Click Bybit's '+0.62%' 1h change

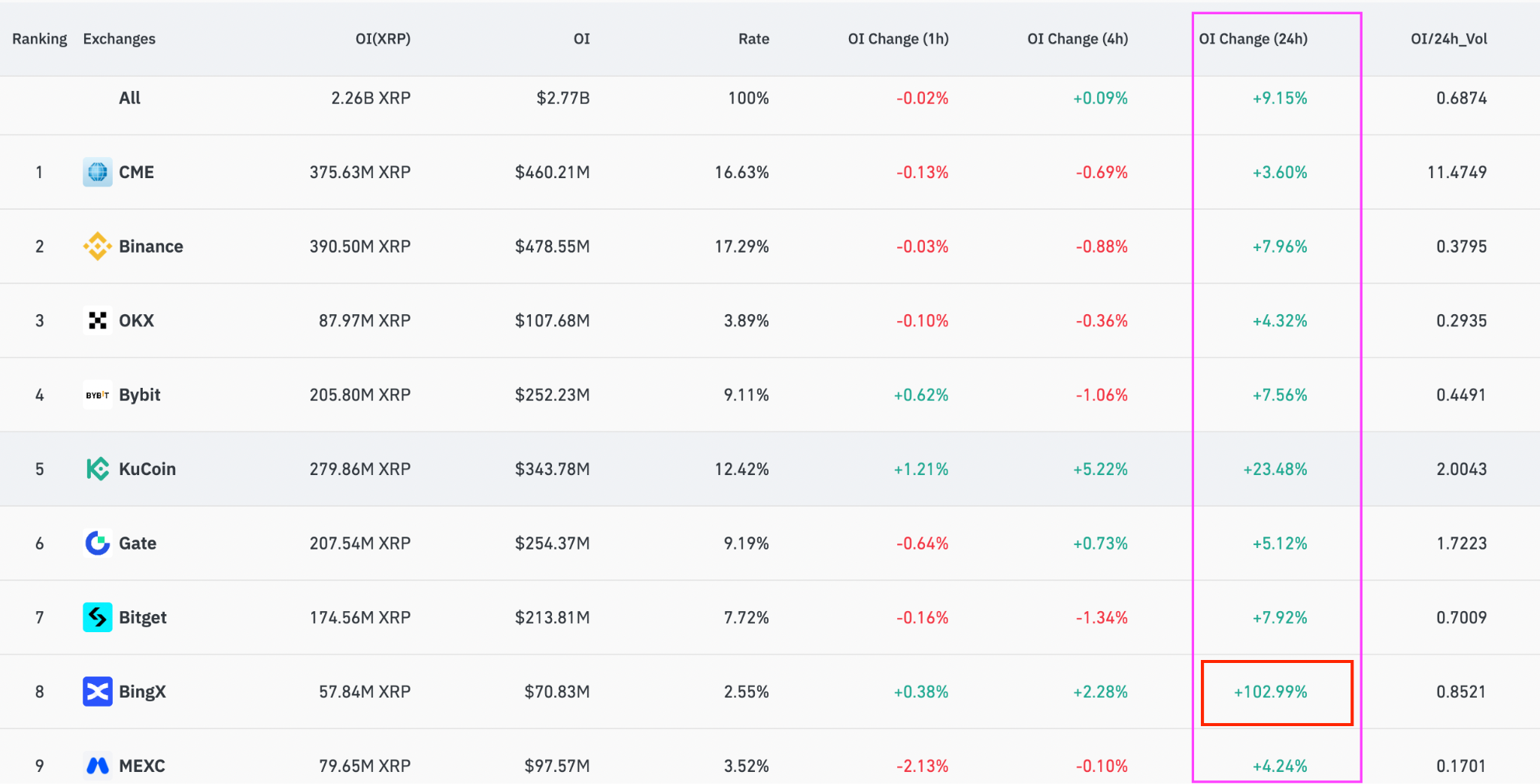click(x=921, y=395)
